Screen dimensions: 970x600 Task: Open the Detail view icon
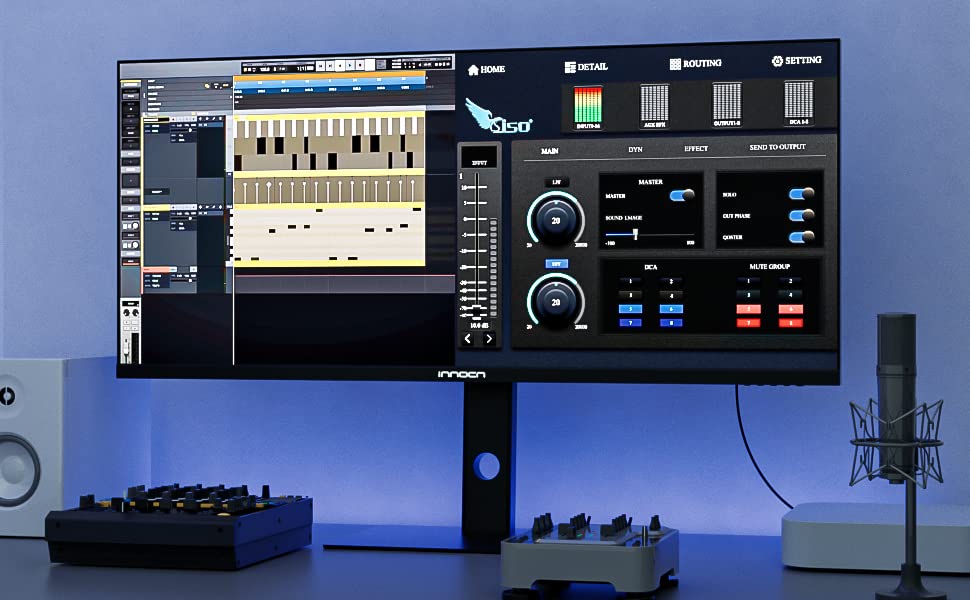570,67
